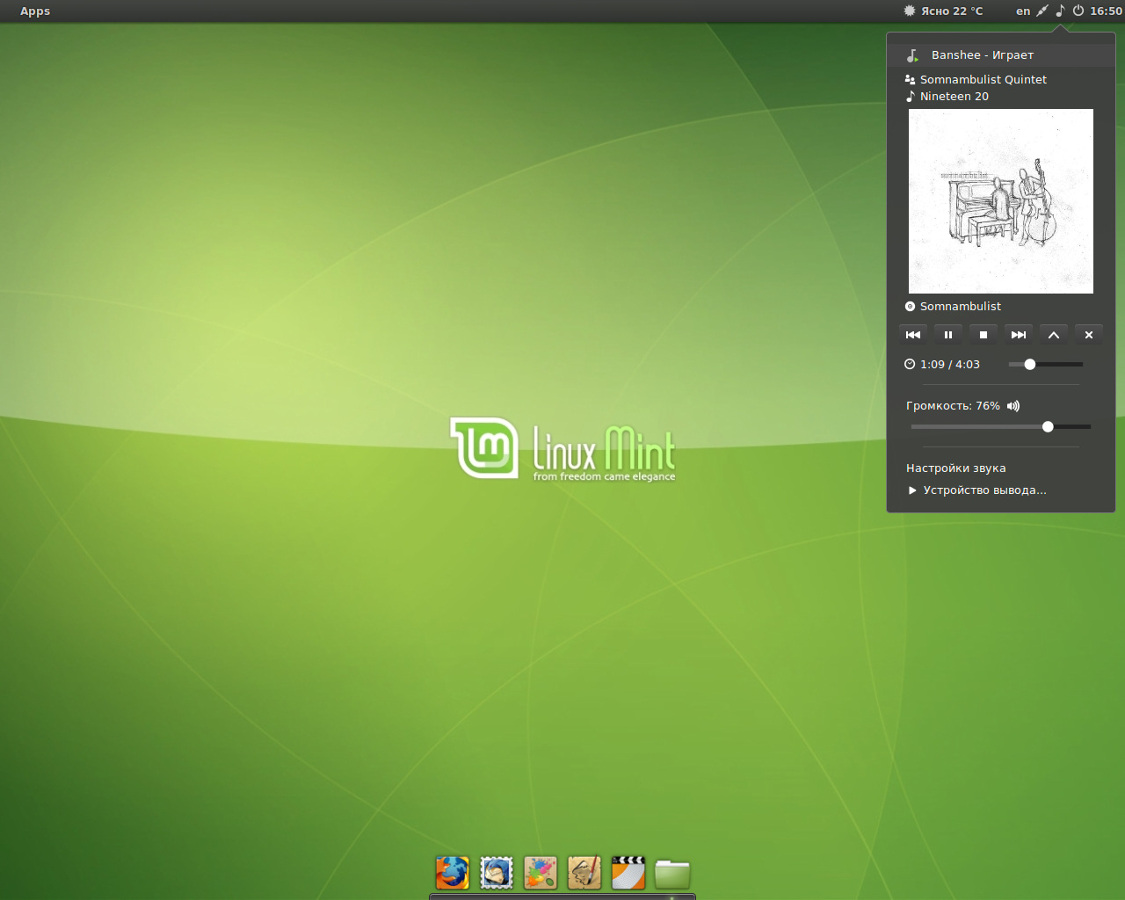Image resolution: width=1125 pixels, height=900 pixels.
Task: Open the calendar from 16:50 clock
Action: tap(1106, 11)
